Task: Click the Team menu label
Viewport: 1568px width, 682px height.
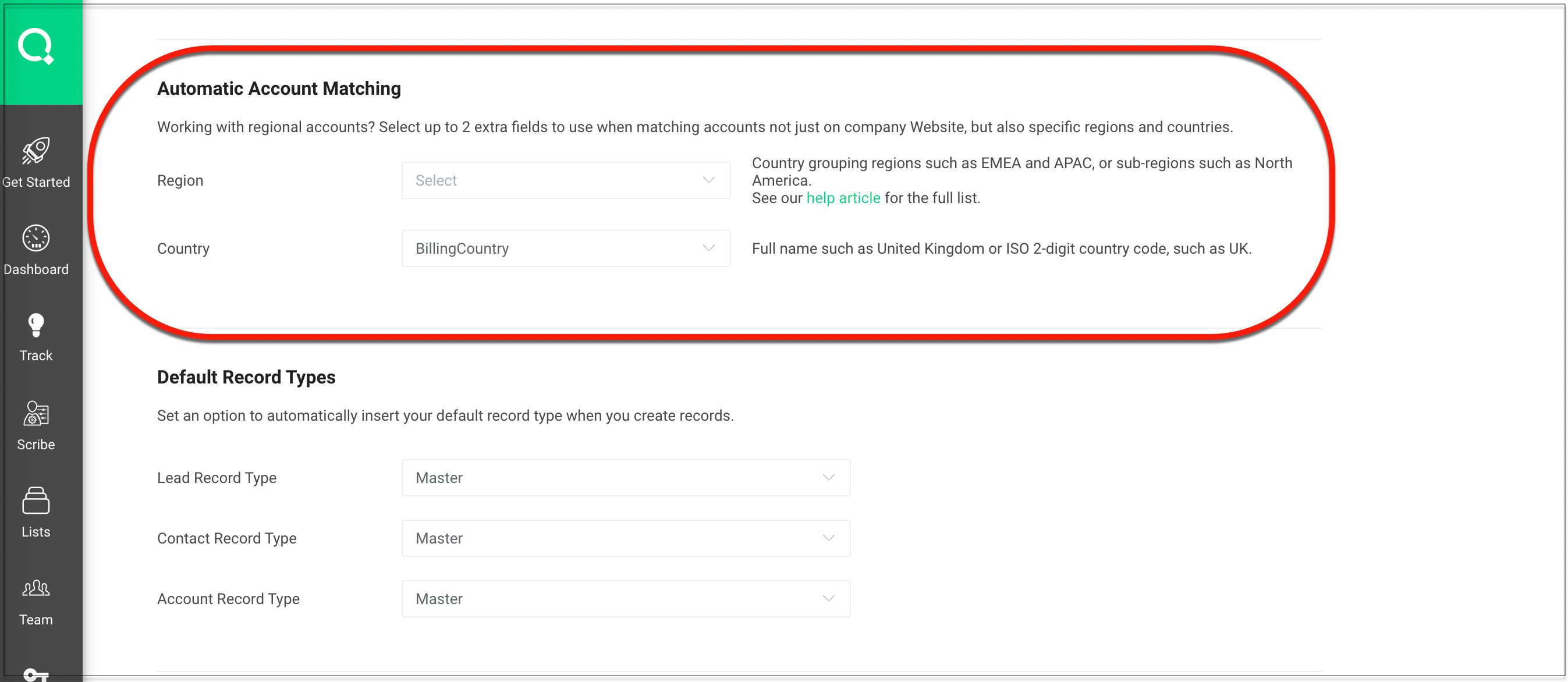Action: pyautogui.click(x=36, y=620)
